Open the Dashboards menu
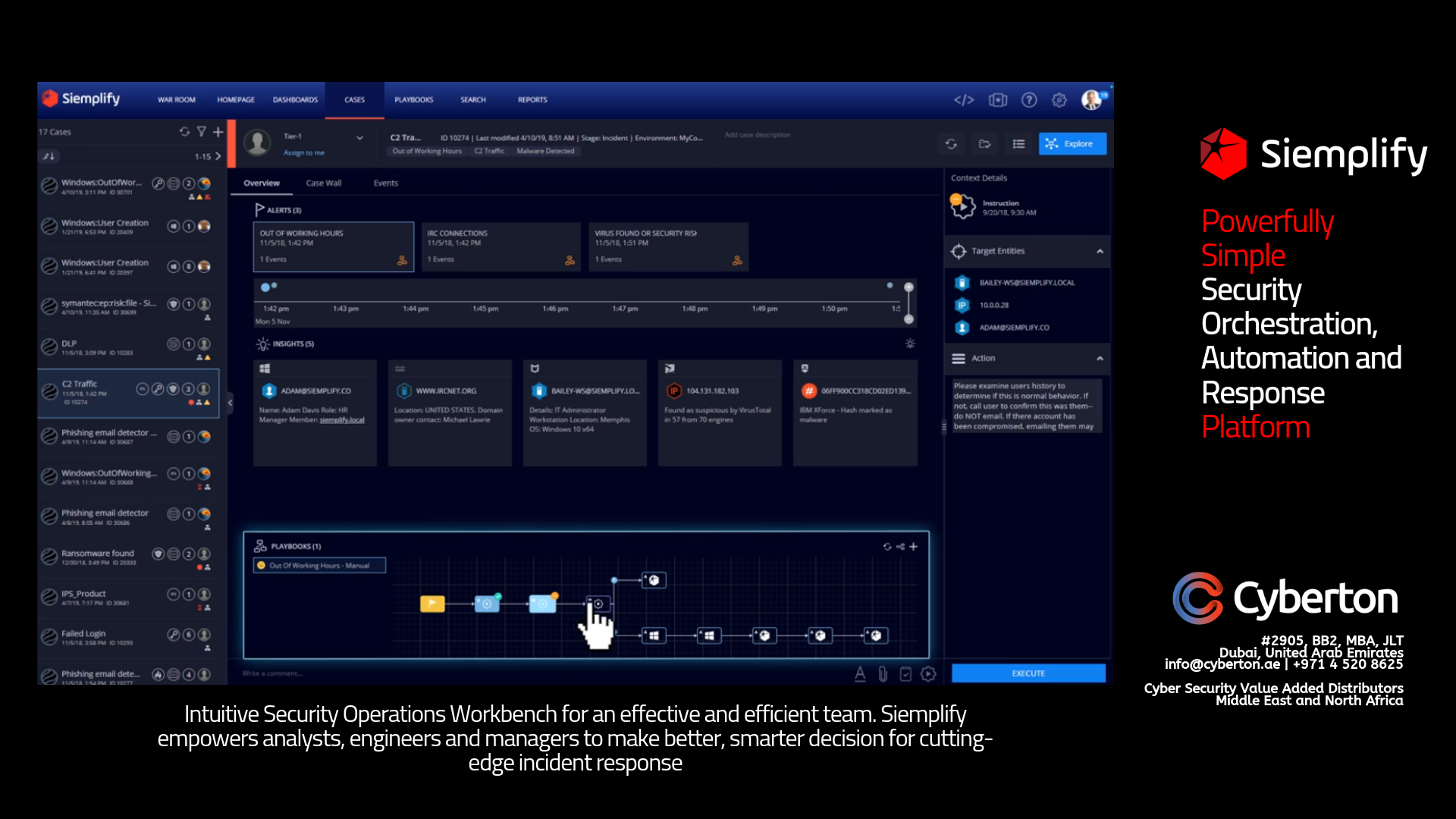 coord(296,100)
